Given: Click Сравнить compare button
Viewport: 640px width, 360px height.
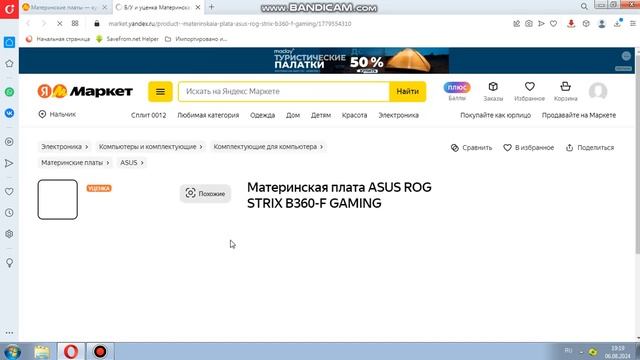Looking at the screenshot, I should pos(471,148).
